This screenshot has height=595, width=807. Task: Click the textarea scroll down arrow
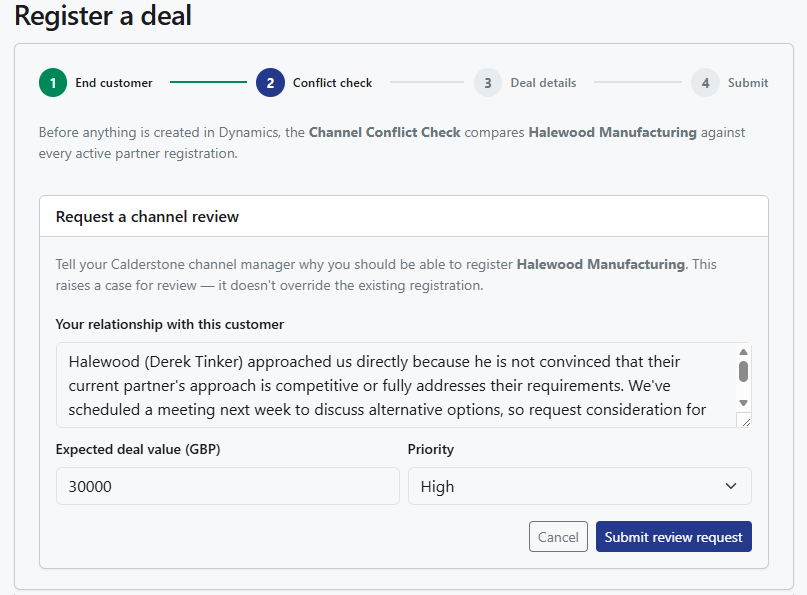coord(743,403)
